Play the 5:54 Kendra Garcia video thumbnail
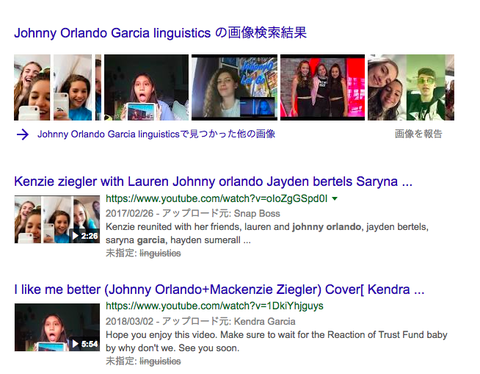The image size is (480, 374). coord(57,327)
